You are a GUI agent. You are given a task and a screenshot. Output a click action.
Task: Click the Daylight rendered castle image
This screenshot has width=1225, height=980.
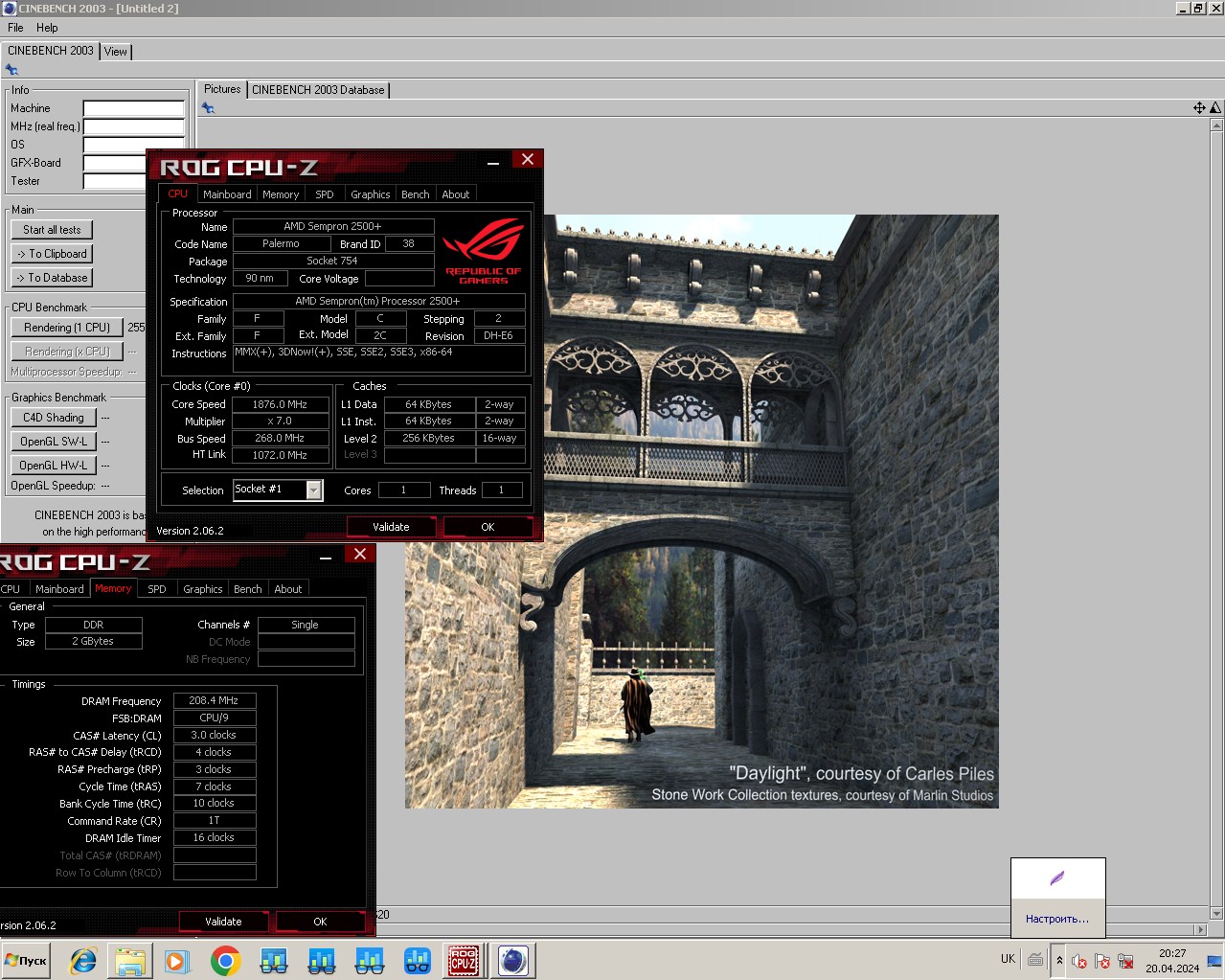tap(702, 512)
